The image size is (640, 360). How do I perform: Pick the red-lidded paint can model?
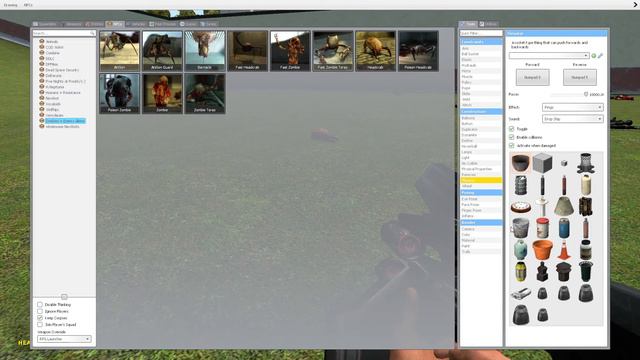coord(542,228)
